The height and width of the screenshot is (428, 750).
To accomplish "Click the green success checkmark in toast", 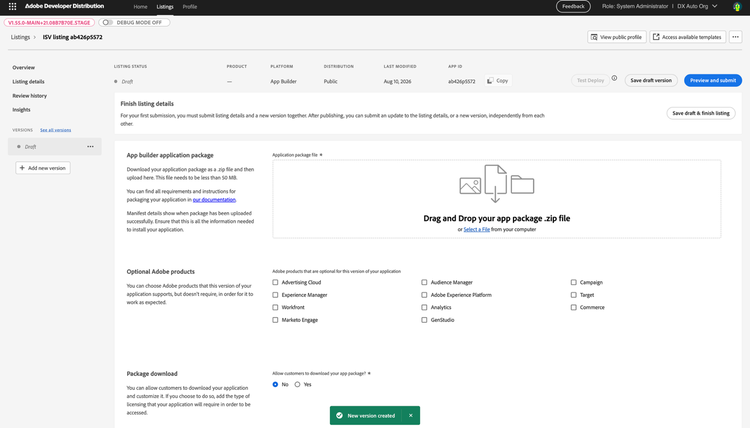I will click(x=339, y=416).
